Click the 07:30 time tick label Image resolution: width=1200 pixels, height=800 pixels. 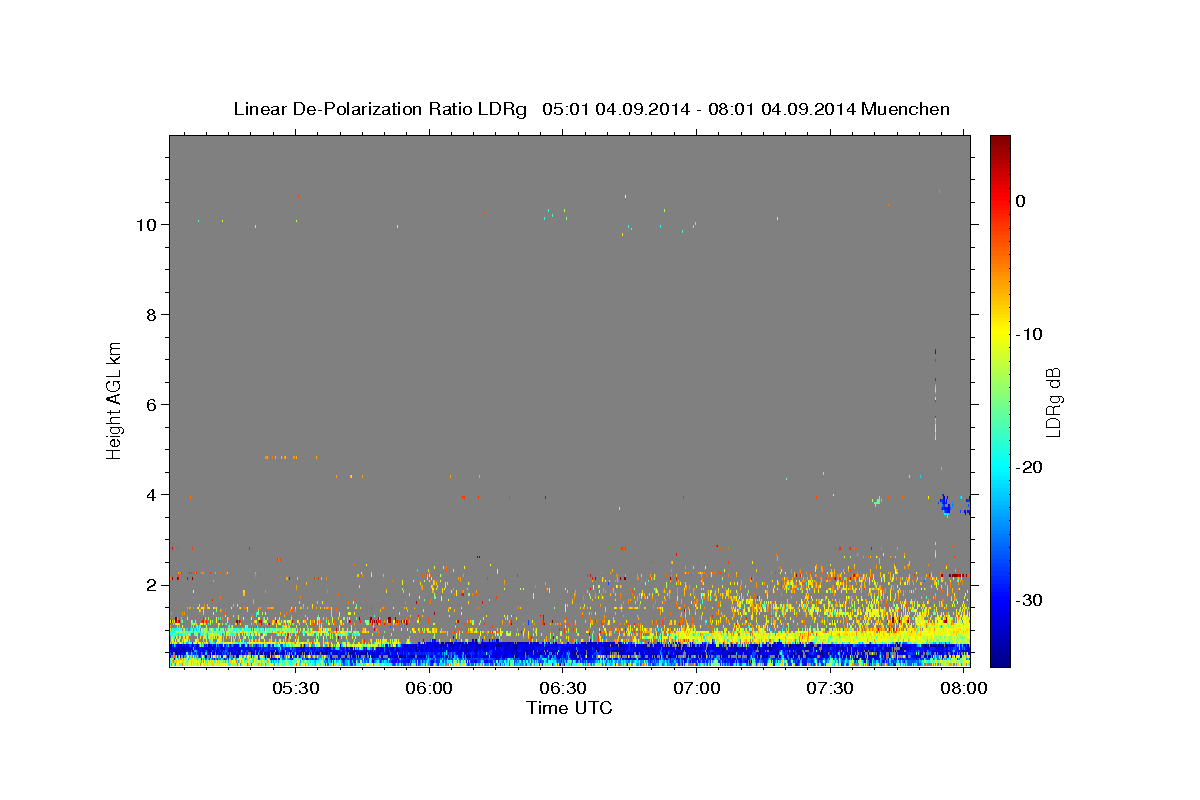[x=830, y=688]
